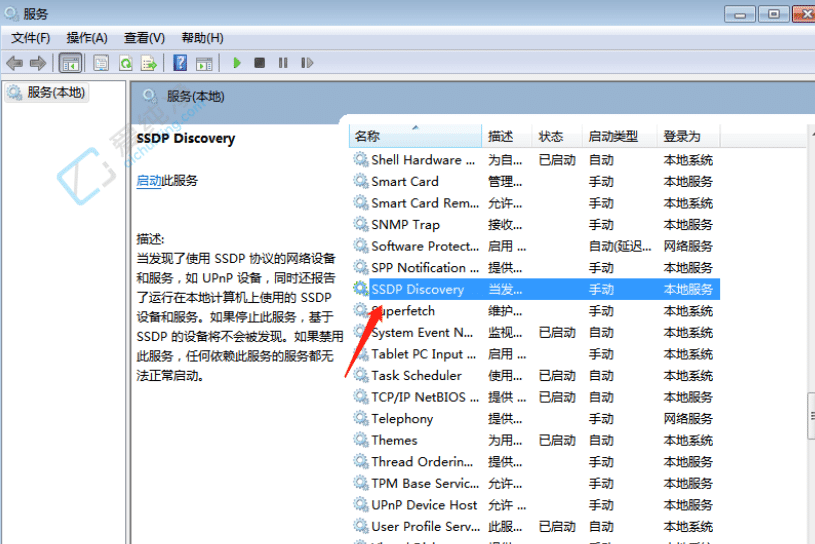
Task: Click 网络服务 in the Telephony row
Action: (x=688, y=419)
